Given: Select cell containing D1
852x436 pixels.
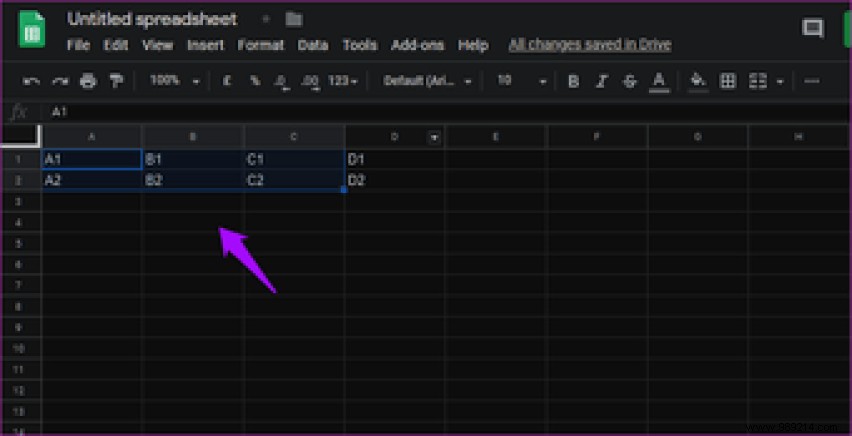Looking at the screenshot, I should pos(395,159).
